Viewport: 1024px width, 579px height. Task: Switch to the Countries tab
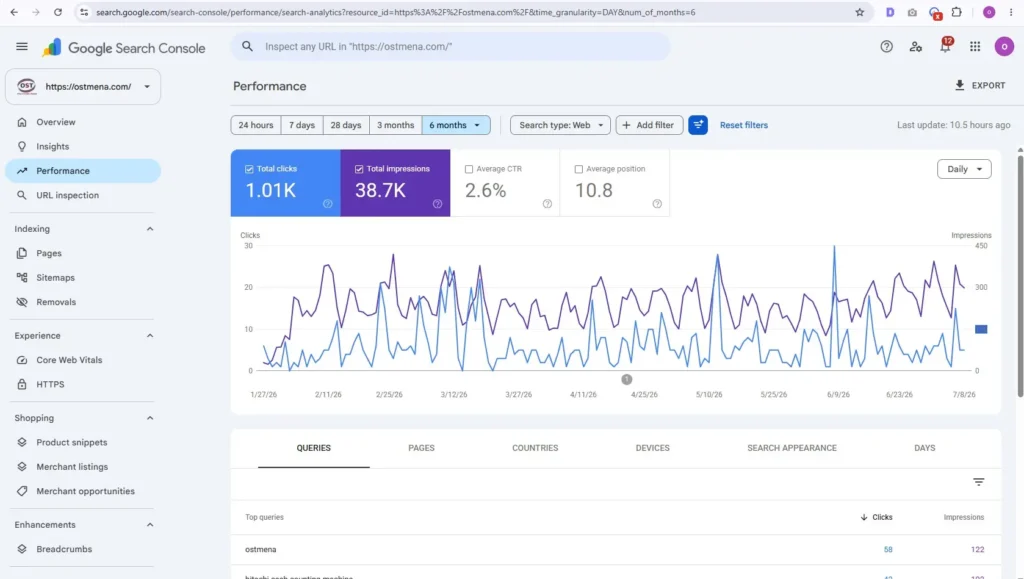535,448
